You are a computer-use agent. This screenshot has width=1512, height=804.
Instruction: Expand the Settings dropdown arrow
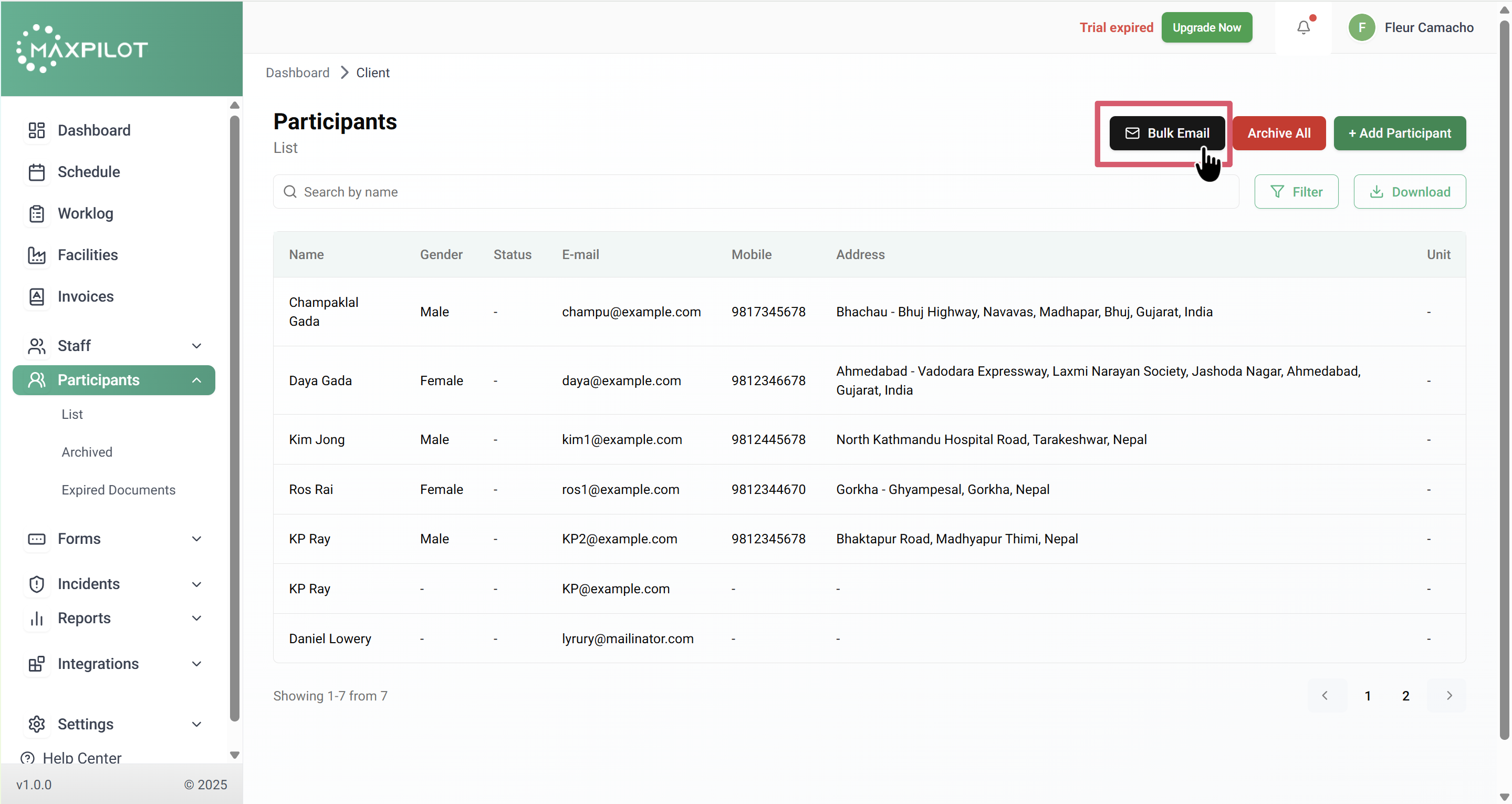(196, 724)
